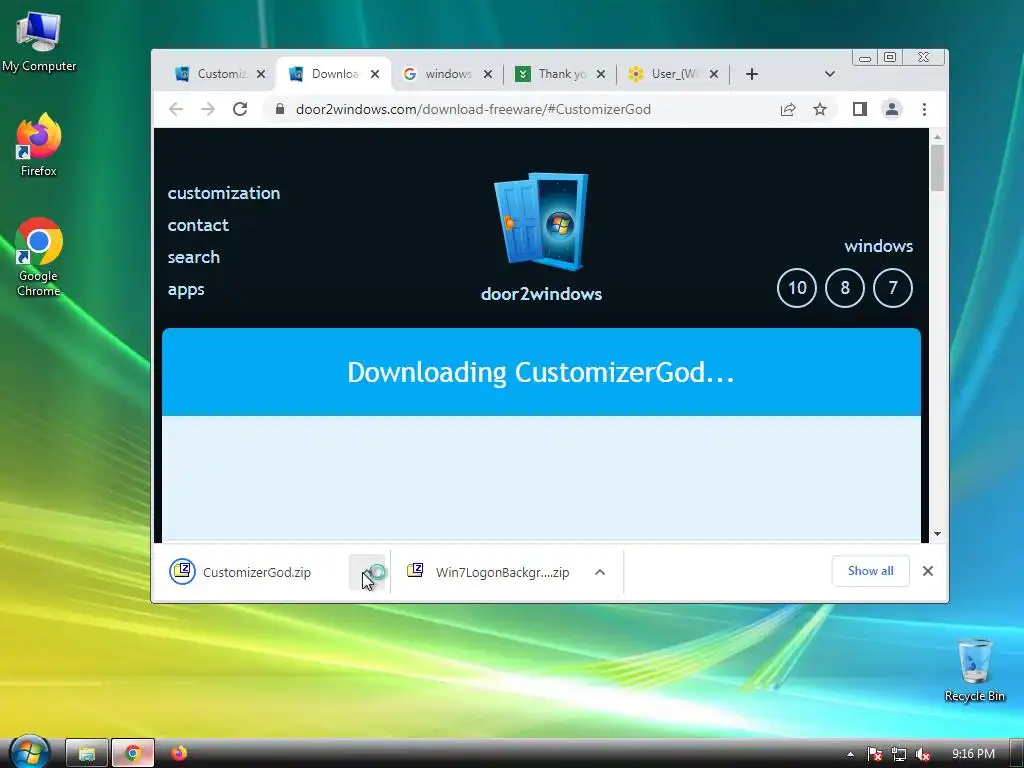Select Windows 10 circle button
This screenshot has height=768, width=1024.
pos(797,287)
